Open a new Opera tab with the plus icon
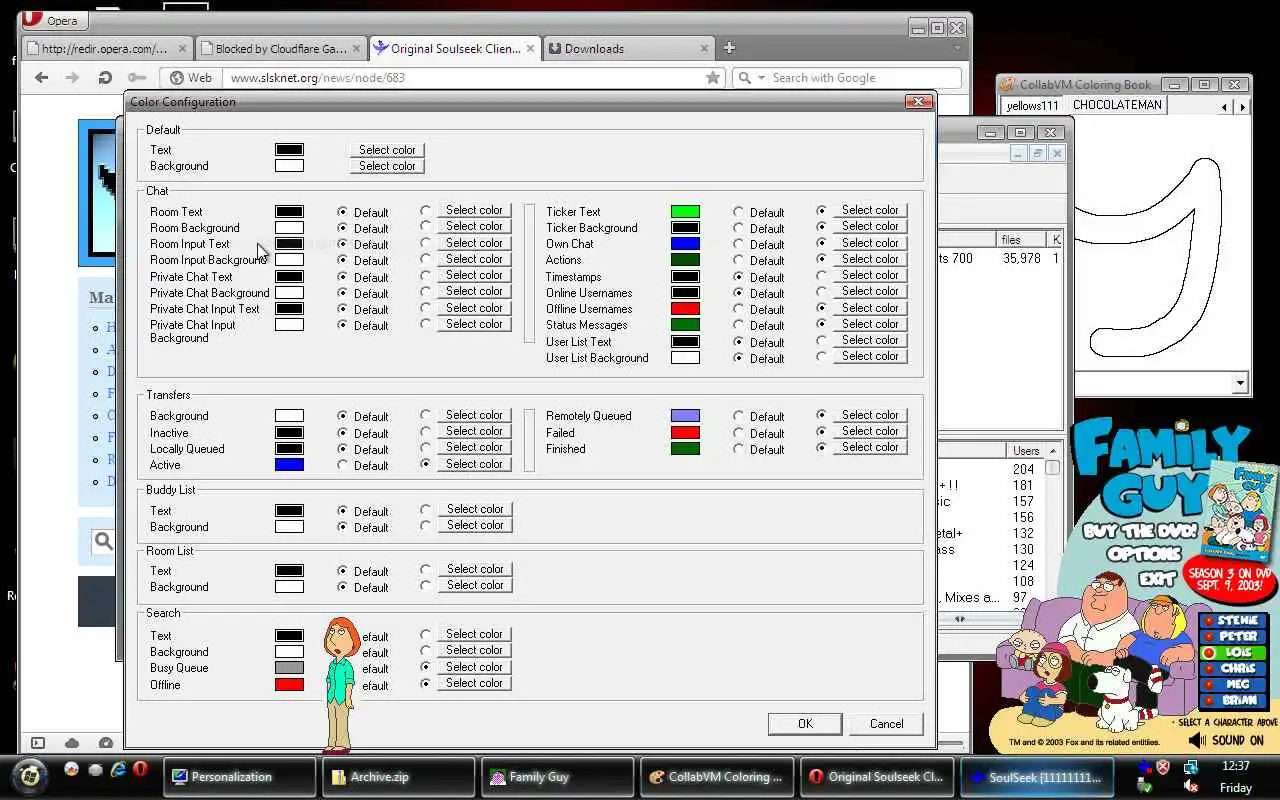Screen dimensions: 1280x800 tap(729, 47)
